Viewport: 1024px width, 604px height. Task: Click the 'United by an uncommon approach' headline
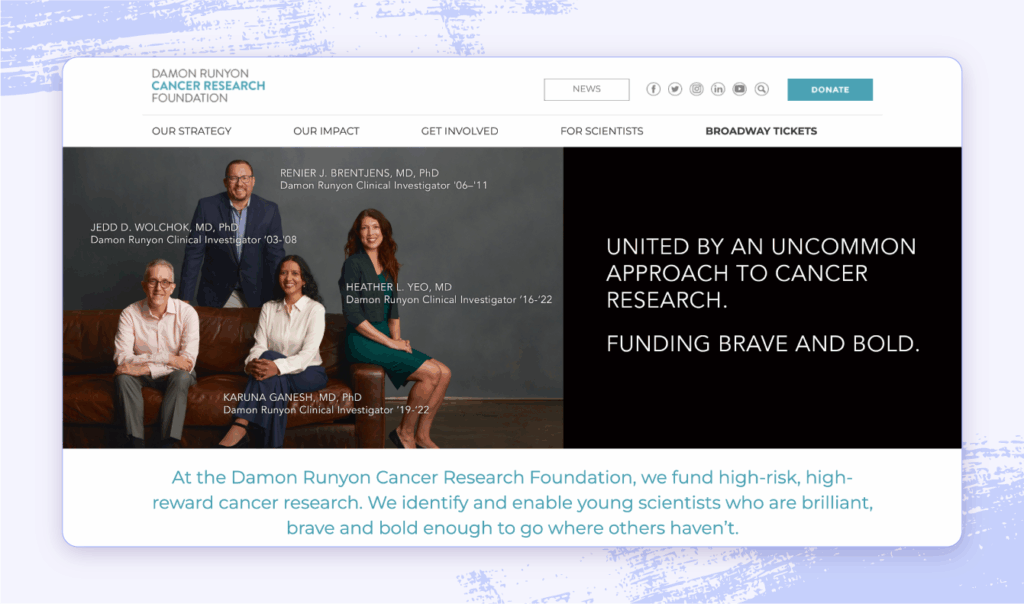pos(761,273)
